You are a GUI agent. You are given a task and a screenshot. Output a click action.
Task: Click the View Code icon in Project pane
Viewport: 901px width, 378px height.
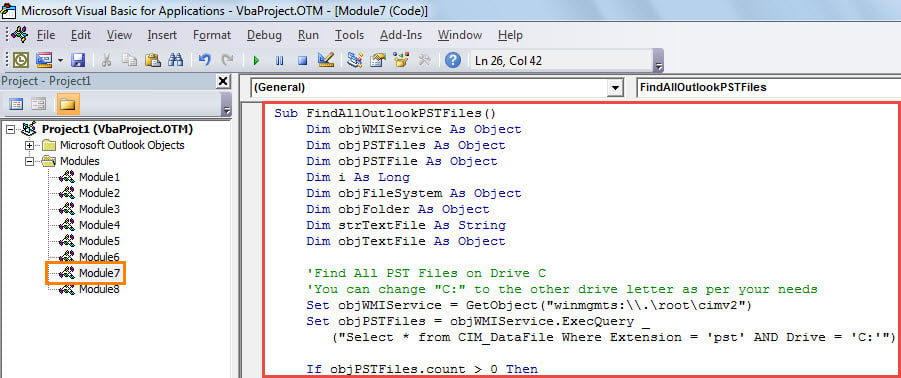(16, 104)
